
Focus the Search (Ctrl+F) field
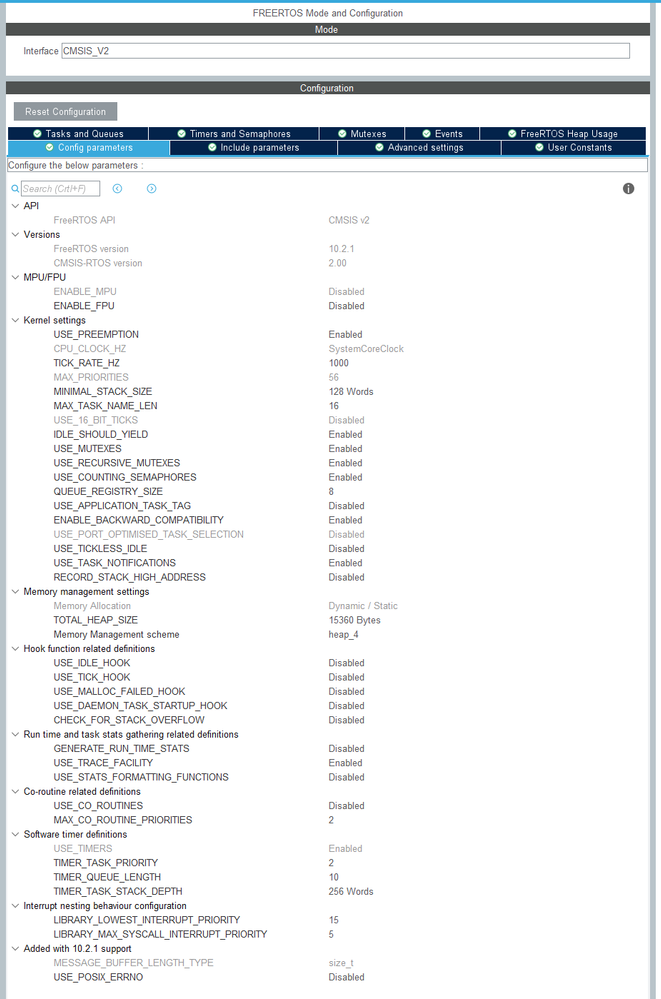pyautogui.click(x=61, y=189)
